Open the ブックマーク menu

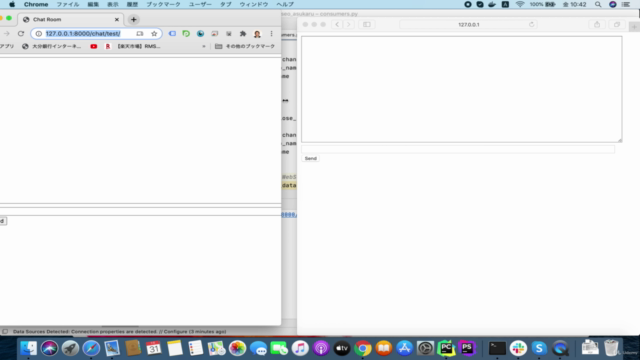click(163, 4)
